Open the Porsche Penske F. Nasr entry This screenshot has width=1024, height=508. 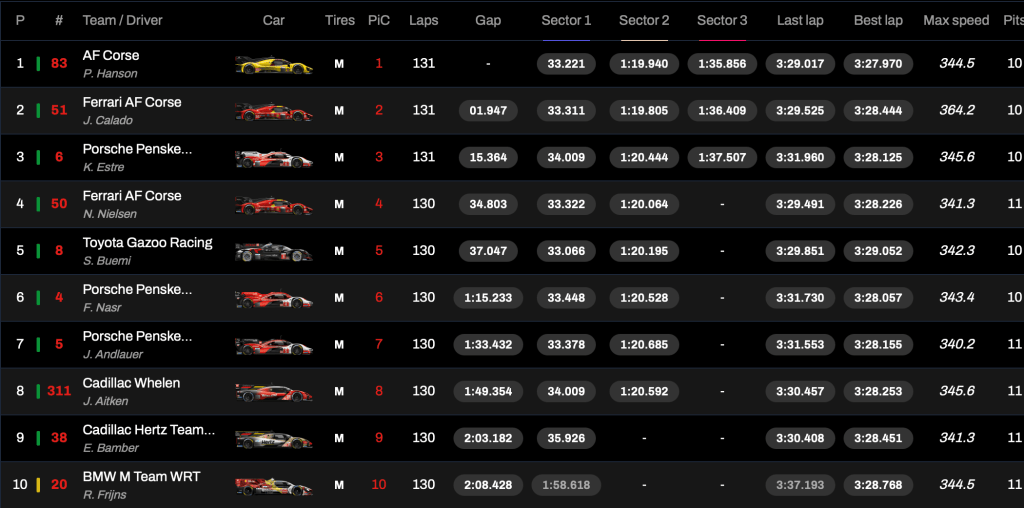point(137,290)
